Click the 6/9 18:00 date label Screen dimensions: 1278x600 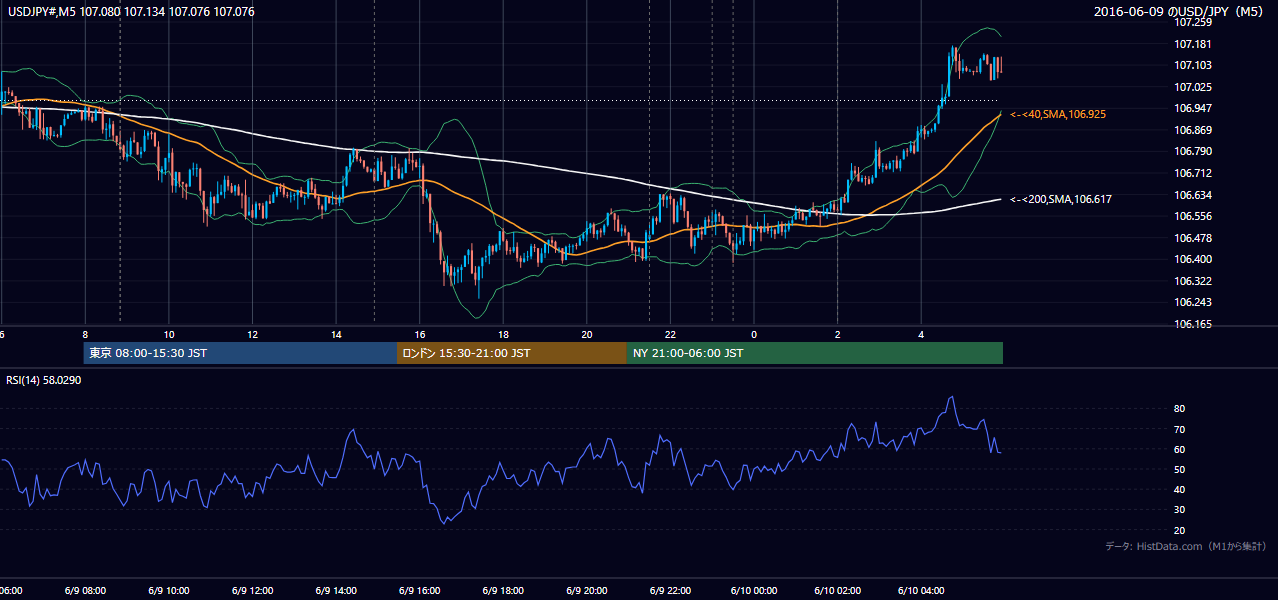(x=504, y=591)
